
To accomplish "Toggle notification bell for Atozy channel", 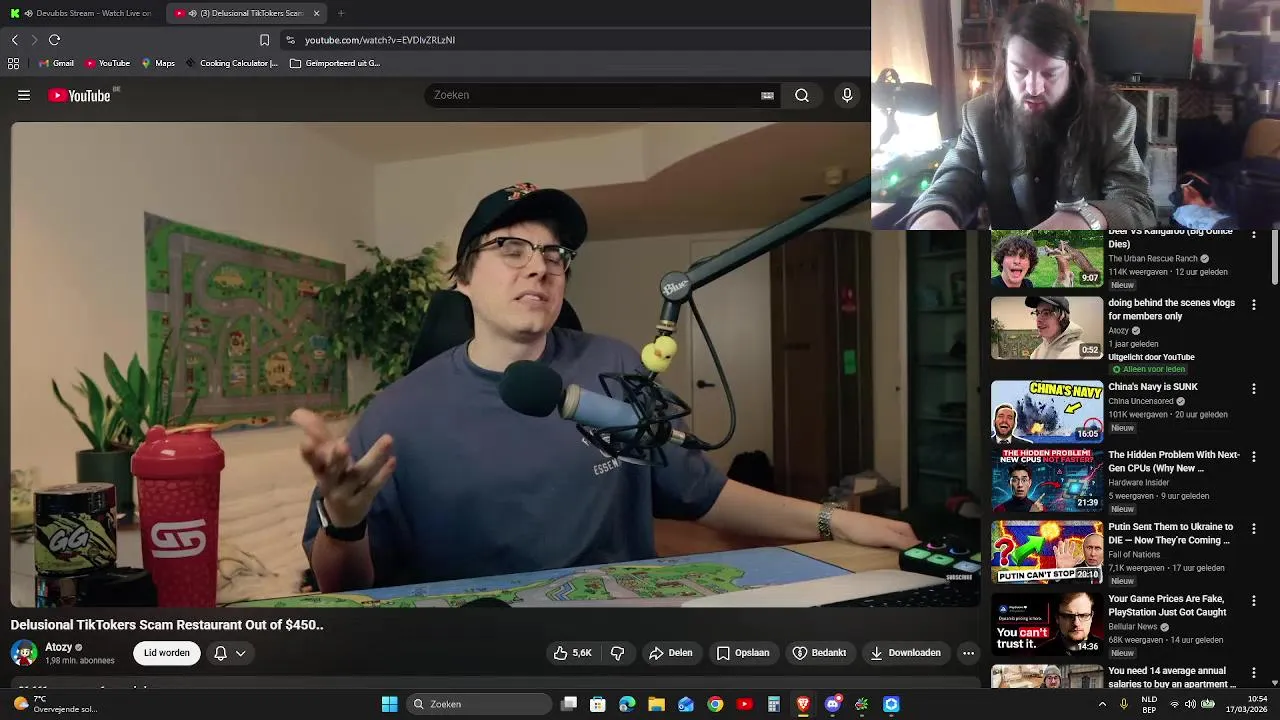I will pyautogui.click(x=221, y=653).
